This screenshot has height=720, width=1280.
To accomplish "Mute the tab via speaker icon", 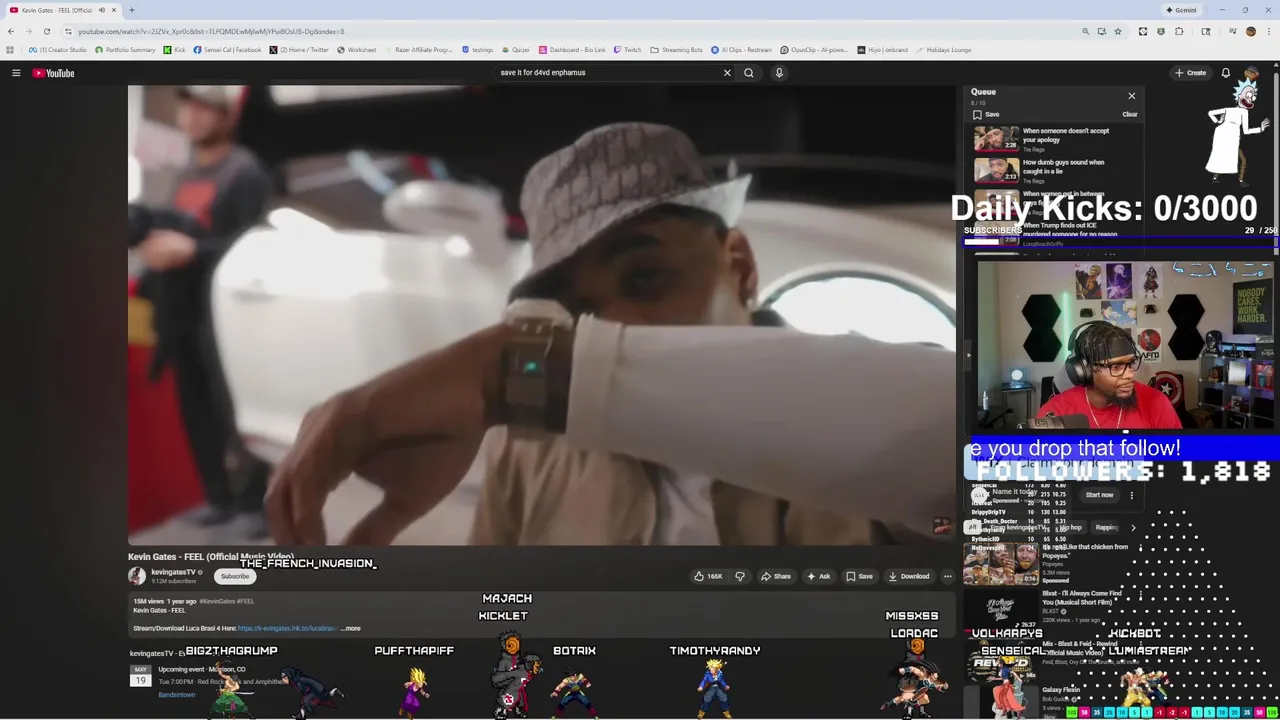I will 101,10.
